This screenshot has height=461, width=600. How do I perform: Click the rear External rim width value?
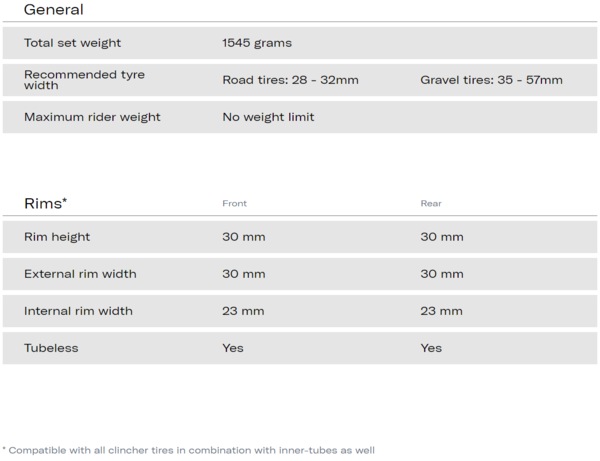pos(442,274)
